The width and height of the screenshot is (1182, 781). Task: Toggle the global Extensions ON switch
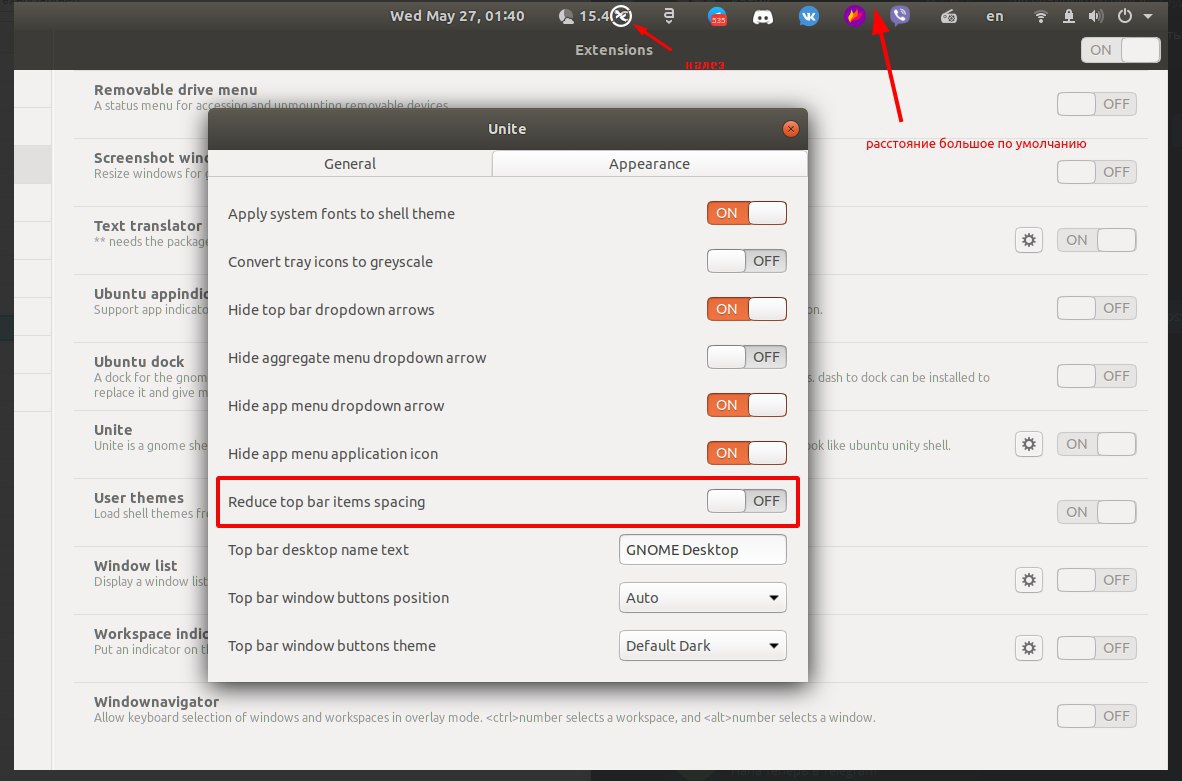[1120, 50]
